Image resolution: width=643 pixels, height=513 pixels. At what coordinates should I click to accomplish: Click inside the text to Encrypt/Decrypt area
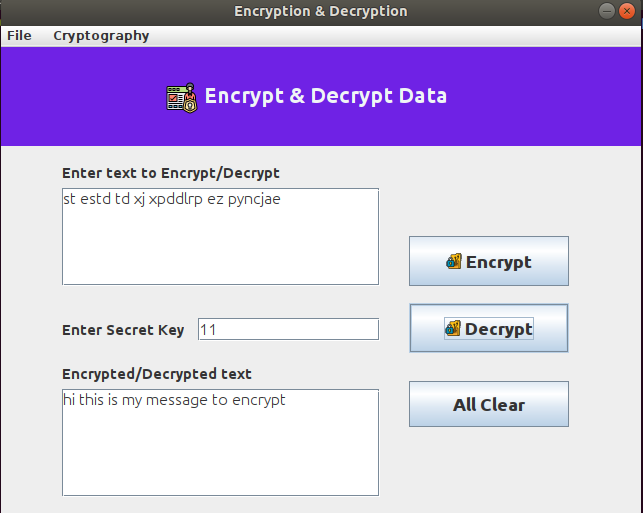221,237
